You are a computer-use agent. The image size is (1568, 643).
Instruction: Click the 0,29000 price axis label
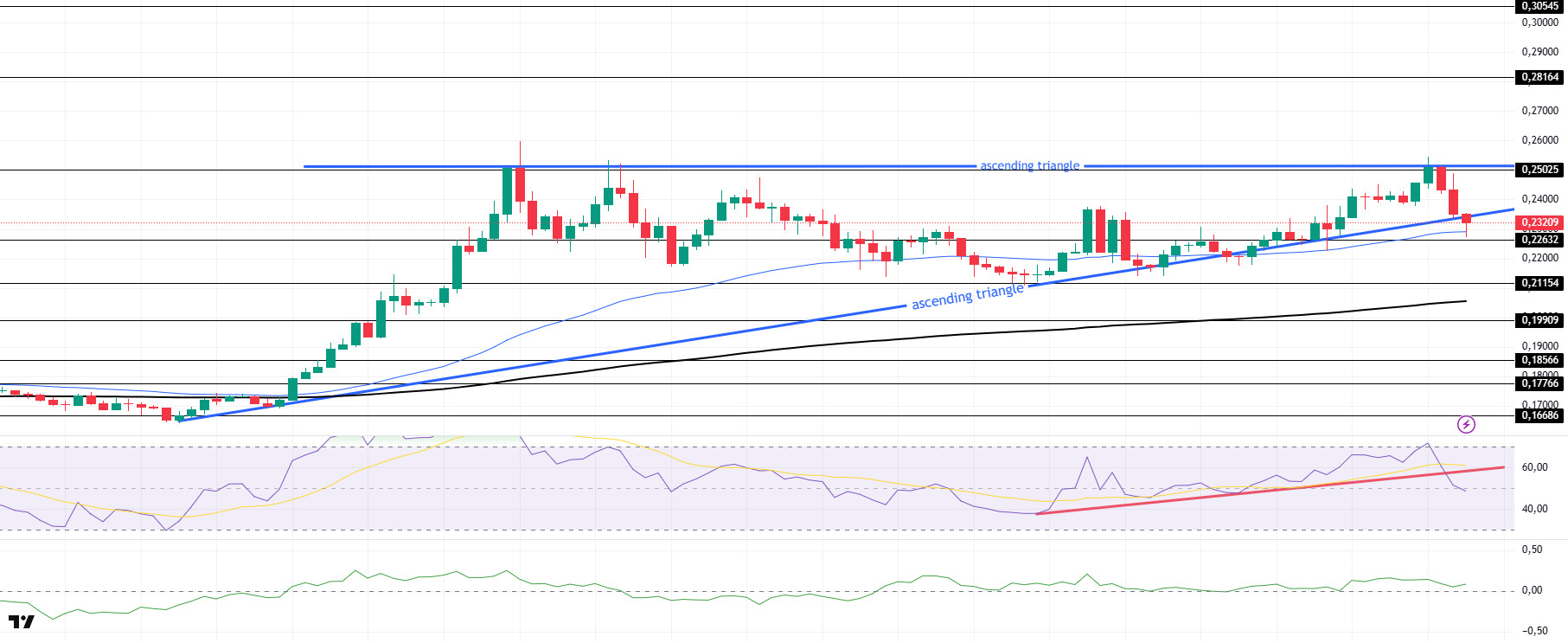coord(1539,52)
